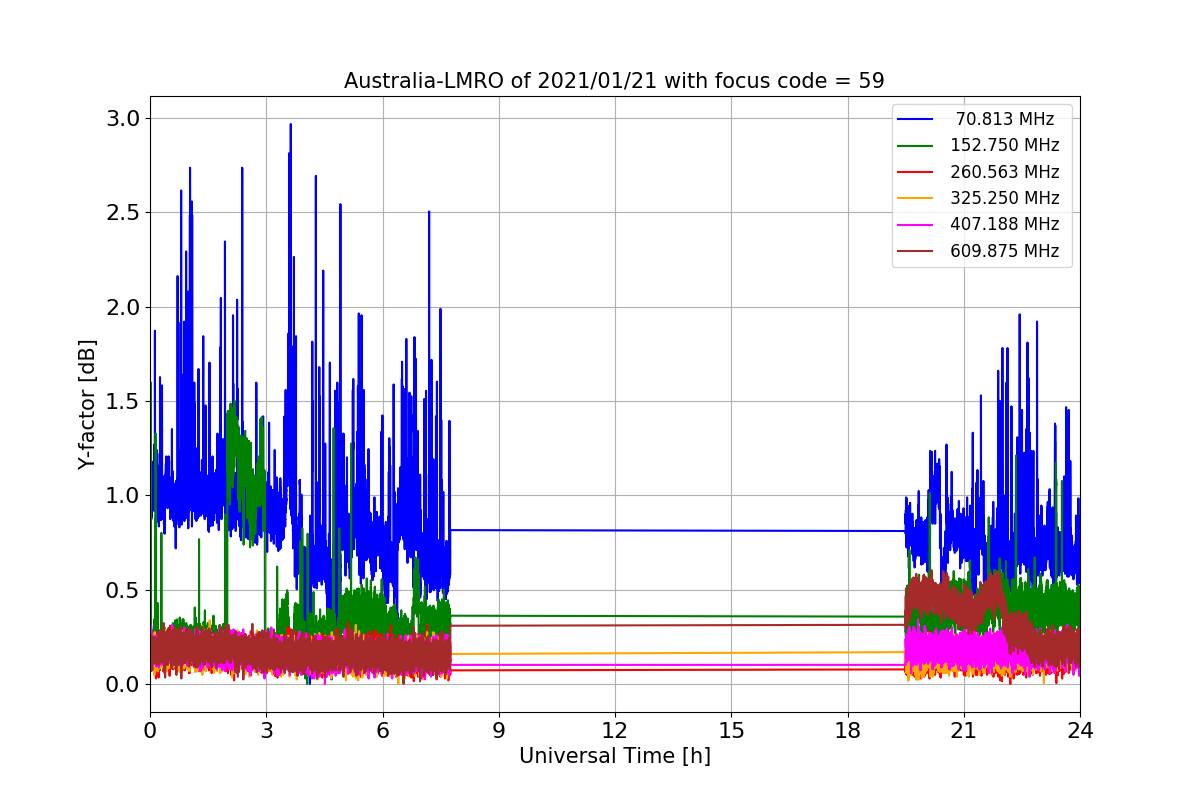Select the 70.813 MHz legend label

(x=1005, y=119)
